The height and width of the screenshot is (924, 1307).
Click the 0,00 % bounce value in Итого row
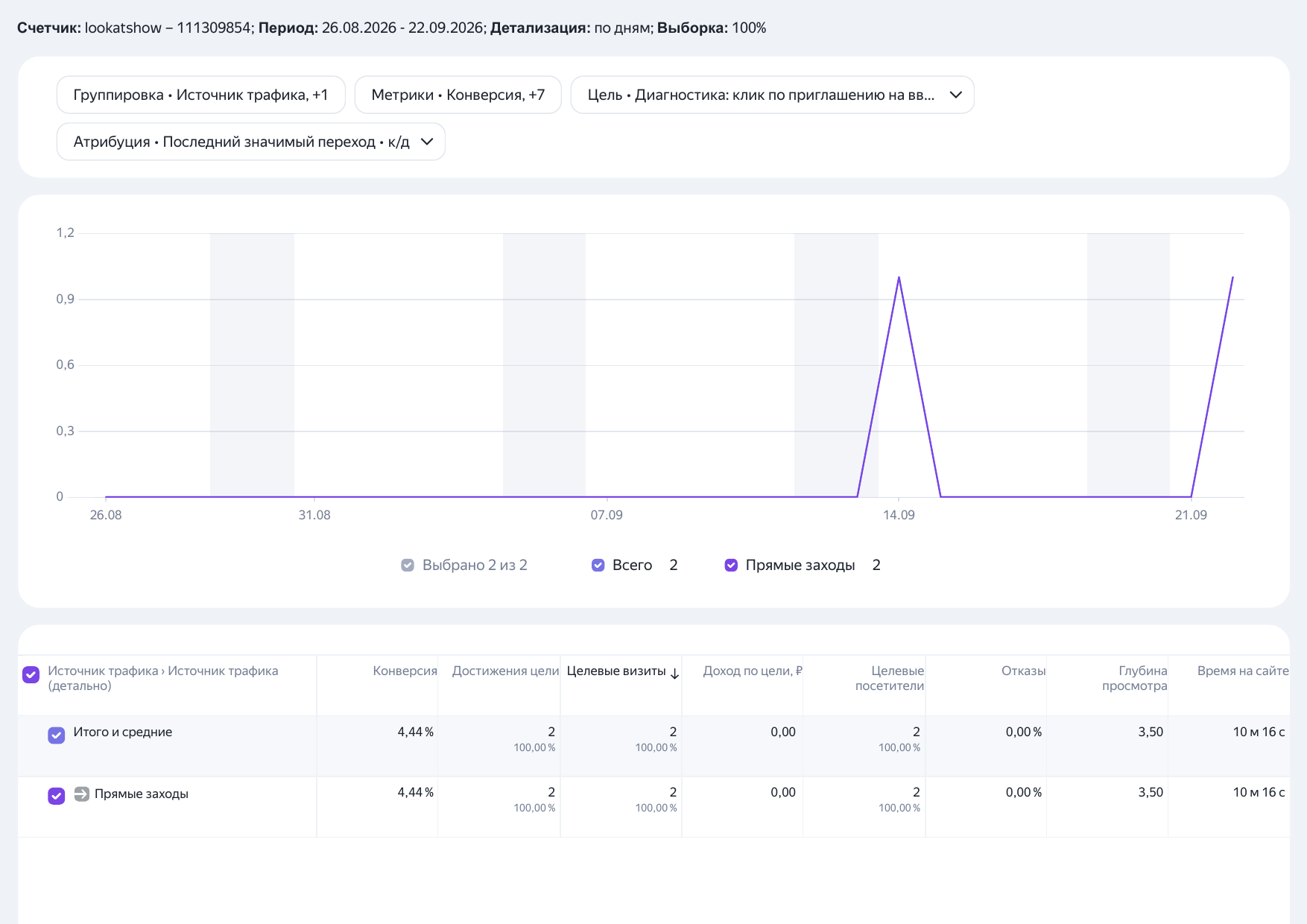point(1024,732)
